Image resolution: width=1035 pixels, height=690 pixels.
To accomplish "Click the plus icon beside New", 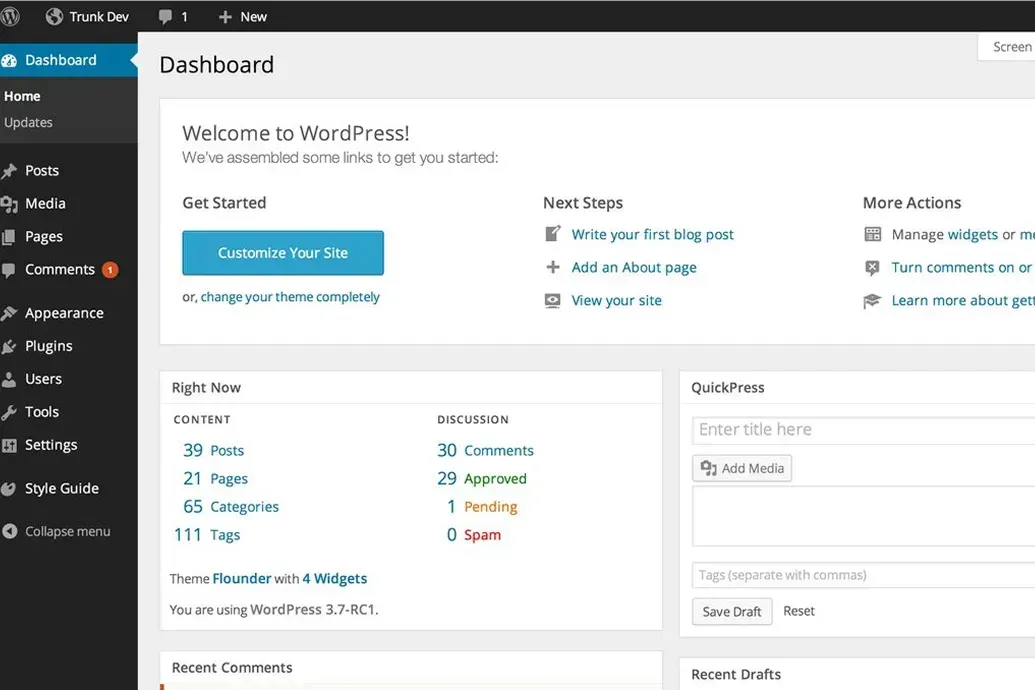I will 225,17.
